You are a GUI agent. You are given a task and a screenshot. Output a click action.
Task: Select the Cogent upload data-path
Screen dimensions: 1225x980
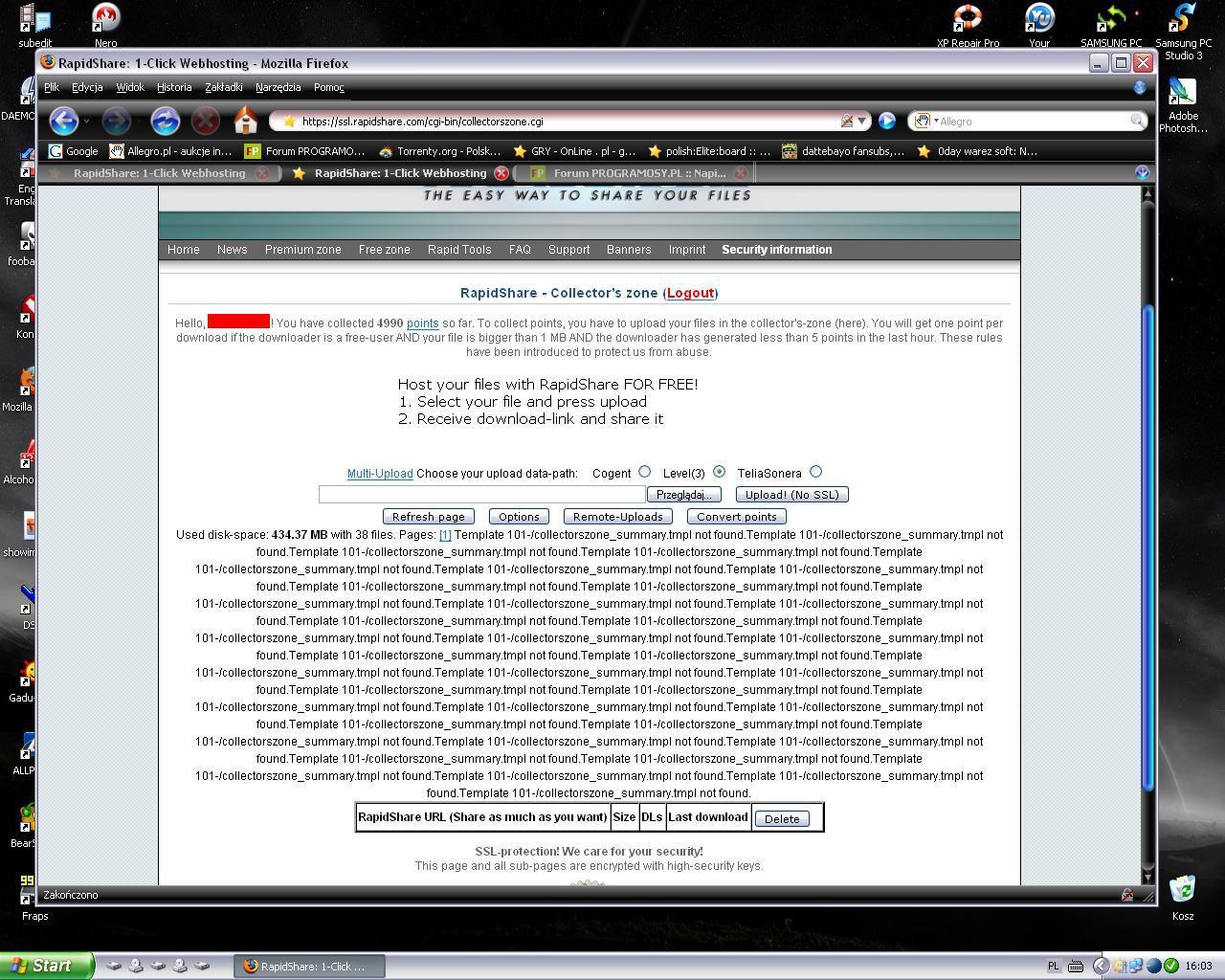point(644,472)
